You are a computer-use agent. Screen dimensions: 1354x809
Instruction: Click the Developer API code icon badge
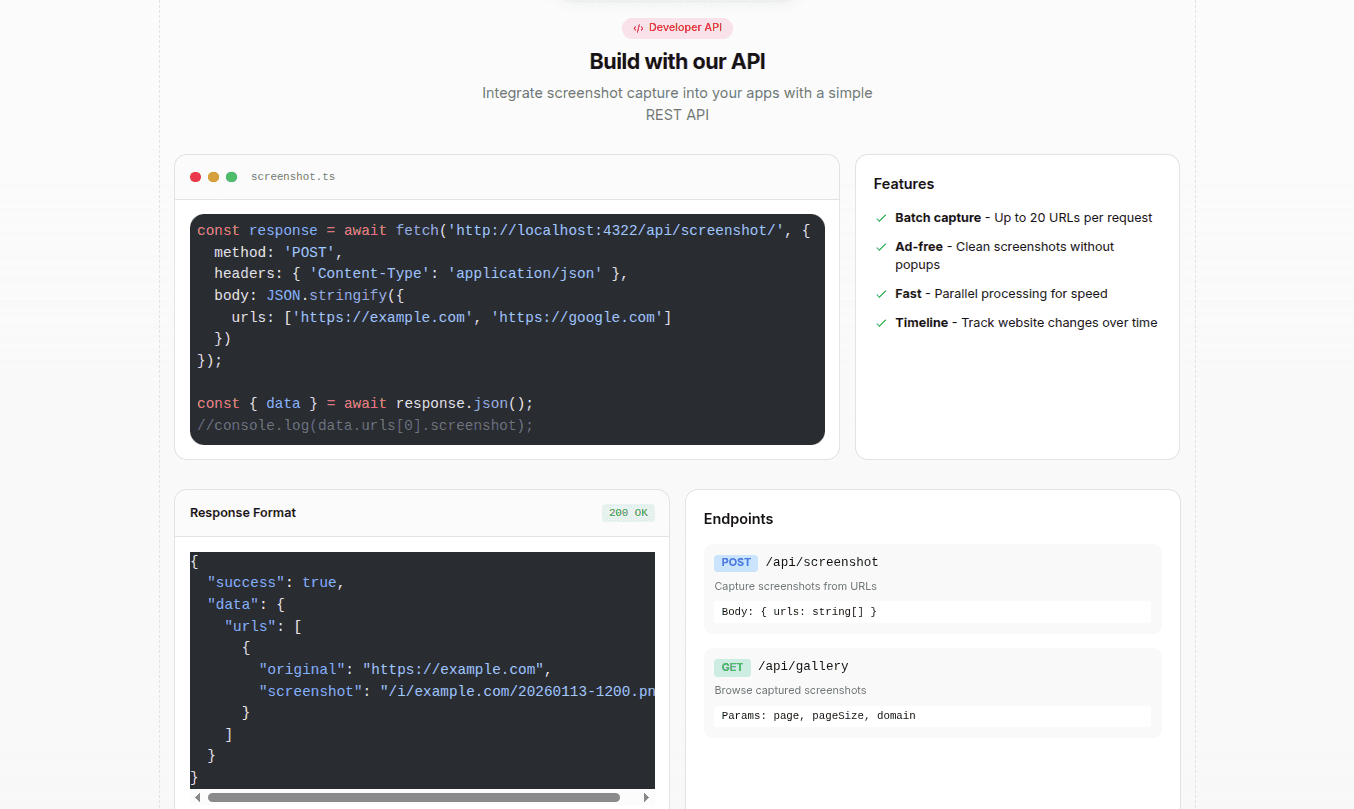[x=638, y=28]
